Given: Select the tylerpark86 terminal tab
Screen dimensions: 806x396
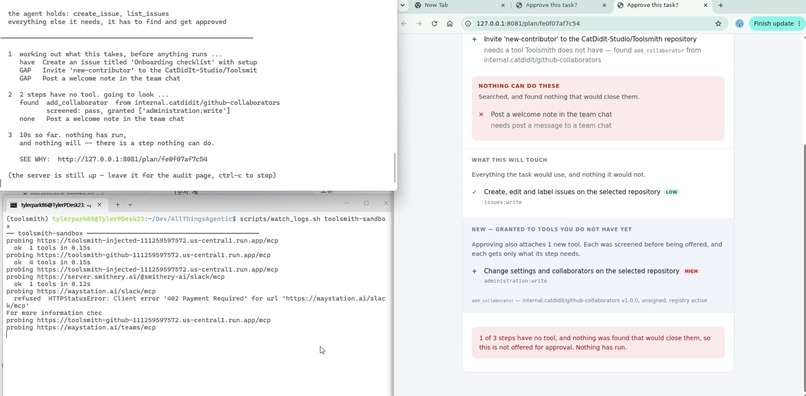Looking at the screenshot, I should click(x=56, y=205).
